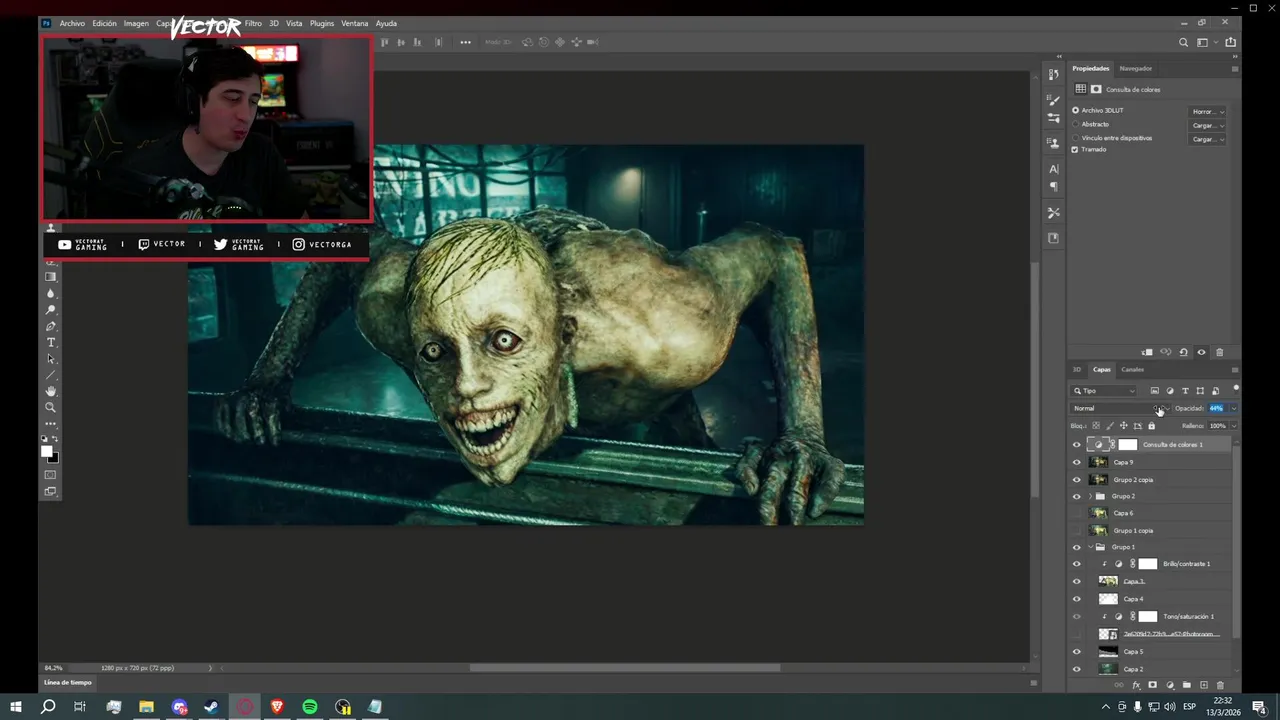Image resolution: width=1280 pixels, height=720 pixels.
Task: Toggle adjustment visibility eye in Properties
Action: 1201,352
